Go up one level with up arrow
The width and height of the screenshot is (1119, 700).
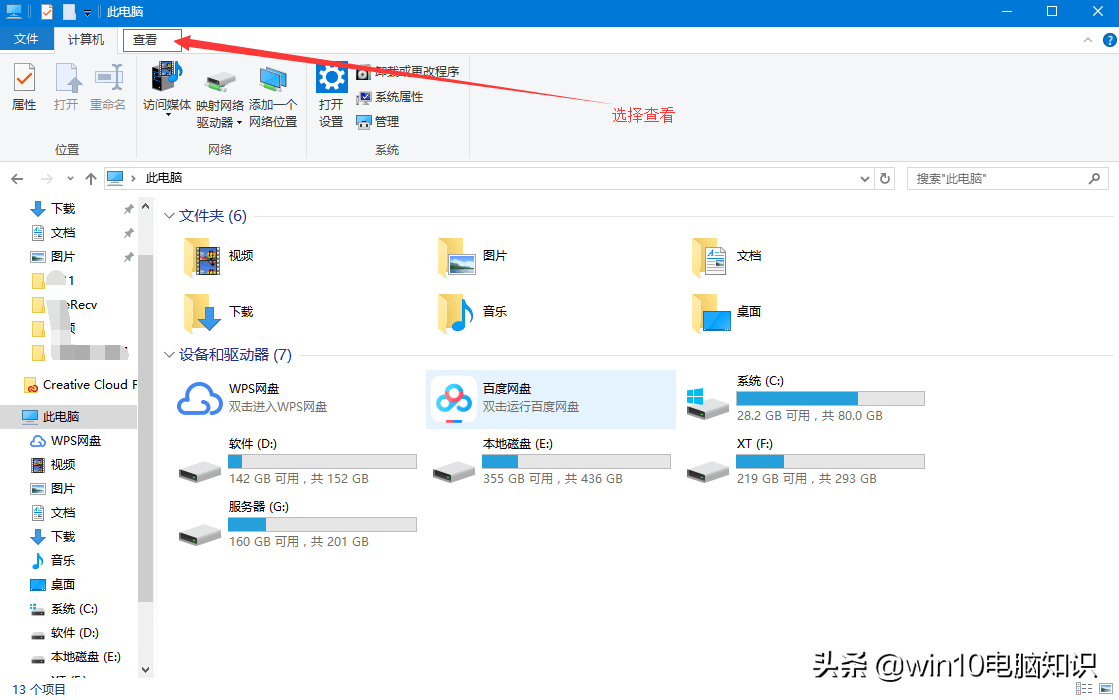[91, 178]
